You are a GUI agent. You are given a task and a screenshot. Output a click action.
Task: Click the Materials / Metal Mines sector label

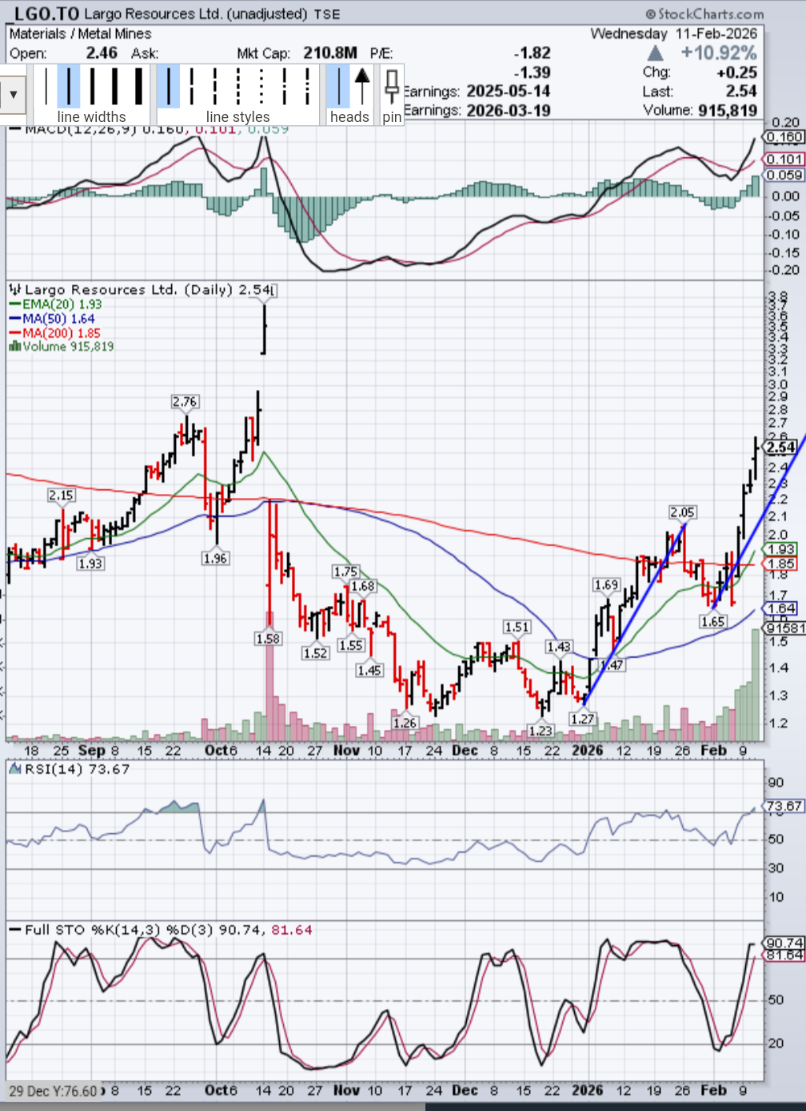(80, 33)
